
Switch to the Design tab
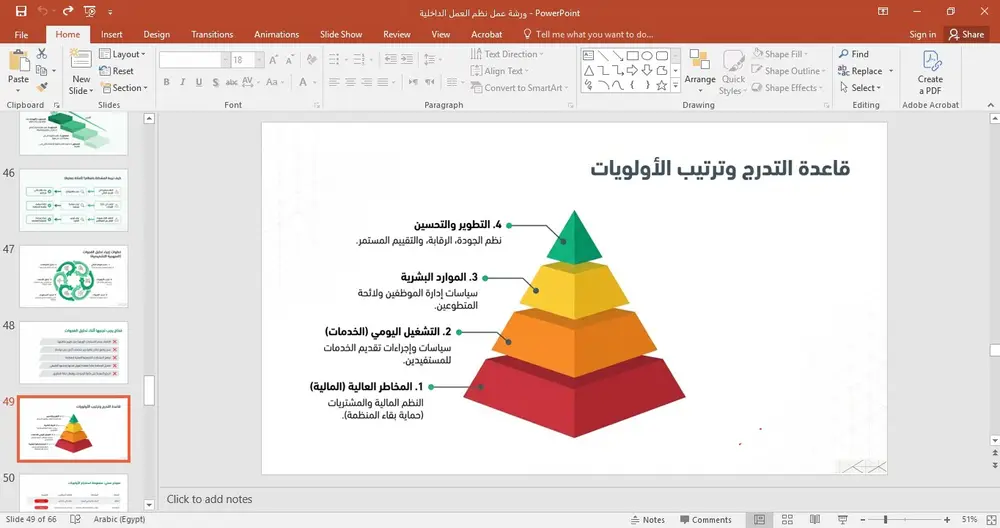(156, 34)
